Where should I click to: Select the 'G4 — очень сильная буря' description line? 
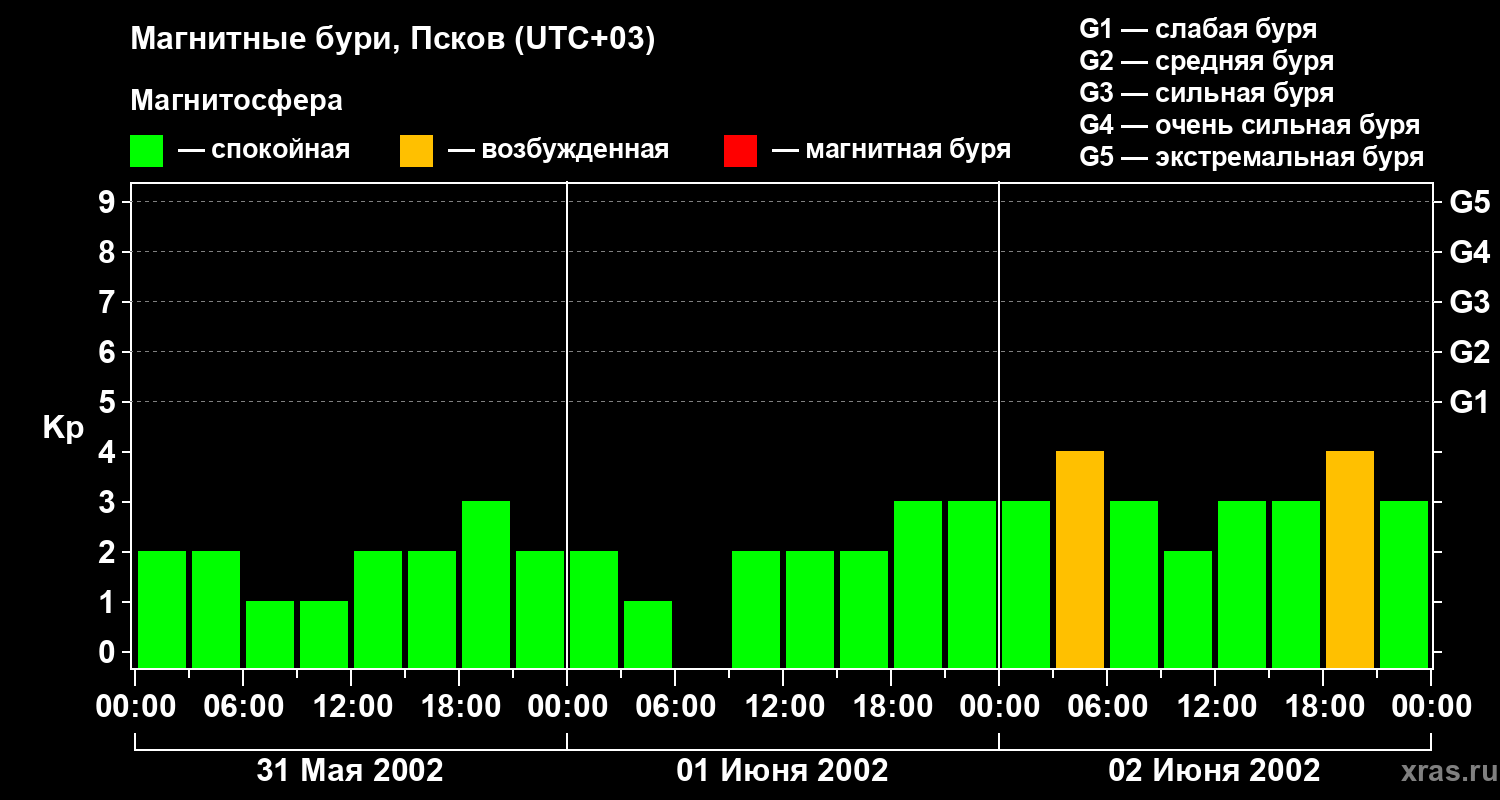tap(1250, 125)
